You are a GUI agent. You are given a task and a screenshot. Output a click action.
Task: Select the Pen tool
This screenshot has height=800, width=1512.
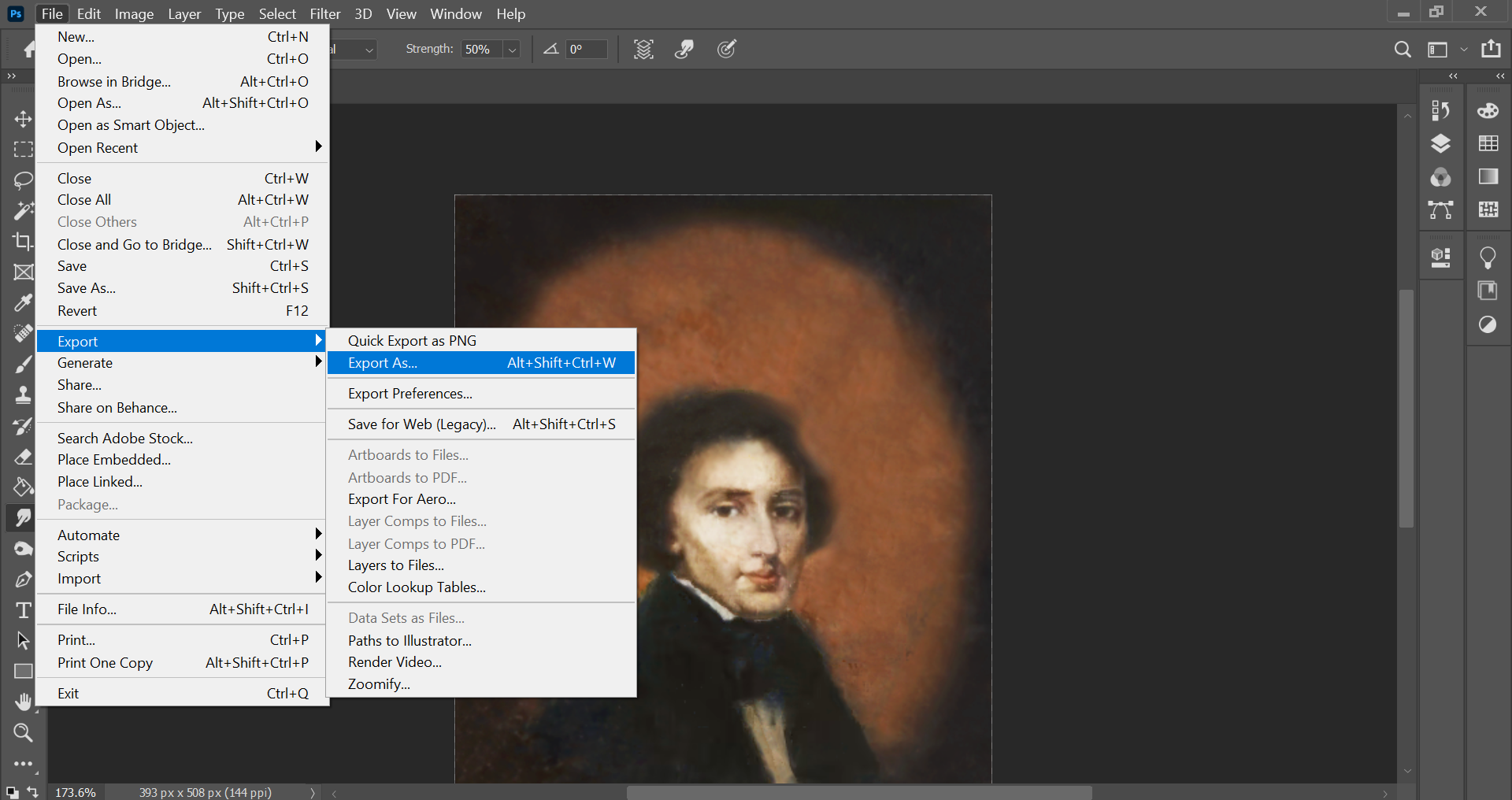point(23,580)
